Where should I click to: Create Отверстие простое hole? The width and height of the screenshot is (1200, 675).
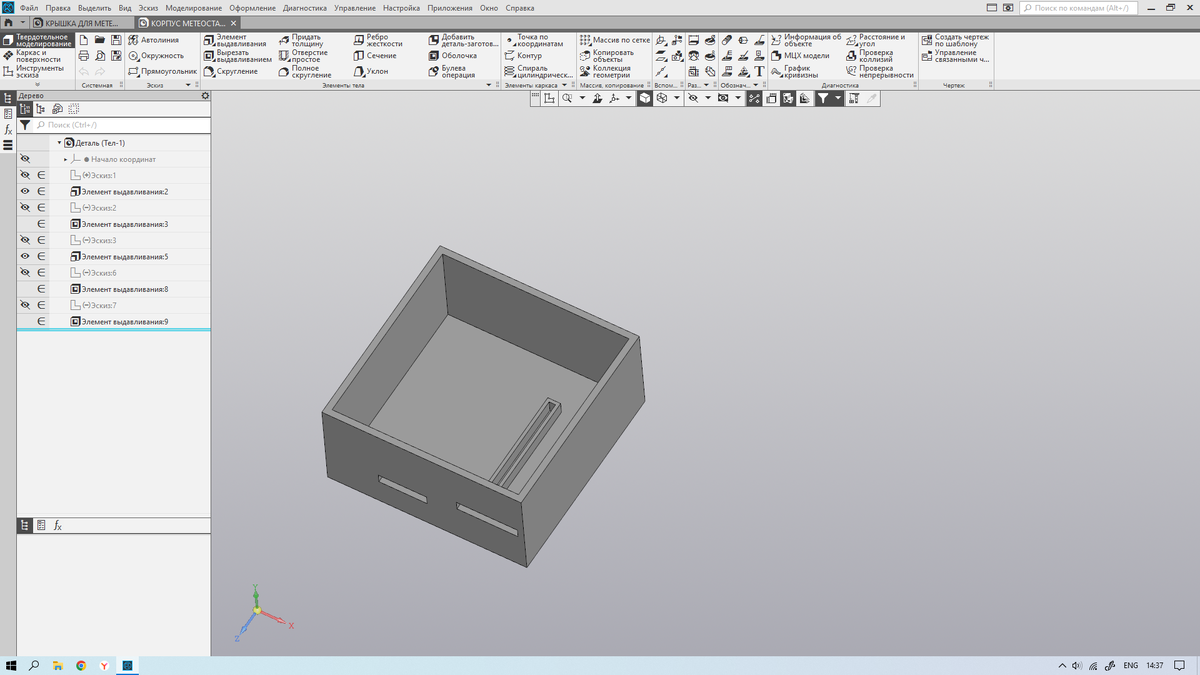303,56
